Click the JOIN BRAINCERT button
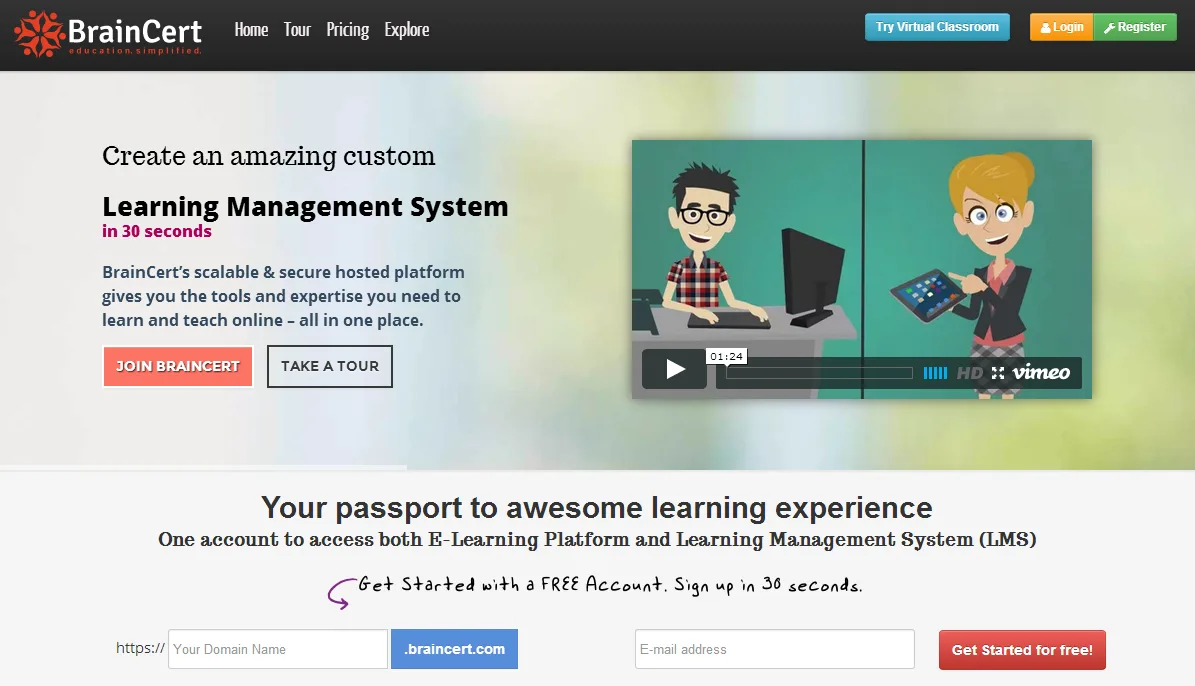This screenshot has width=1195, height=686. [x=178, y=367]
